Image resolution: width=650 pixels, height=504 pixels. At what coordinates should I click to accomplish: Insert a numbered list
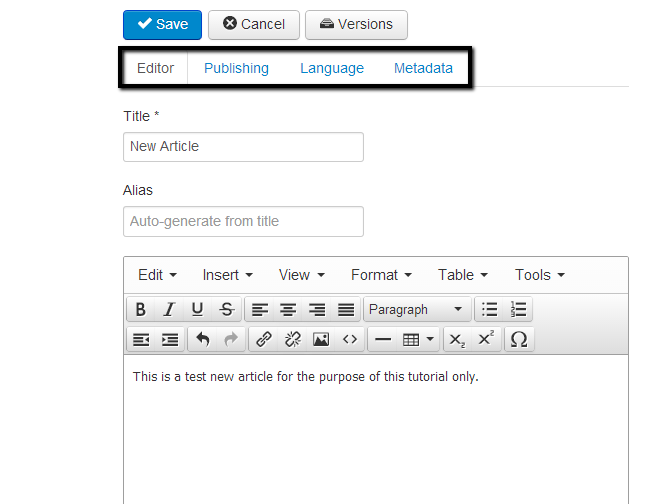518,309
